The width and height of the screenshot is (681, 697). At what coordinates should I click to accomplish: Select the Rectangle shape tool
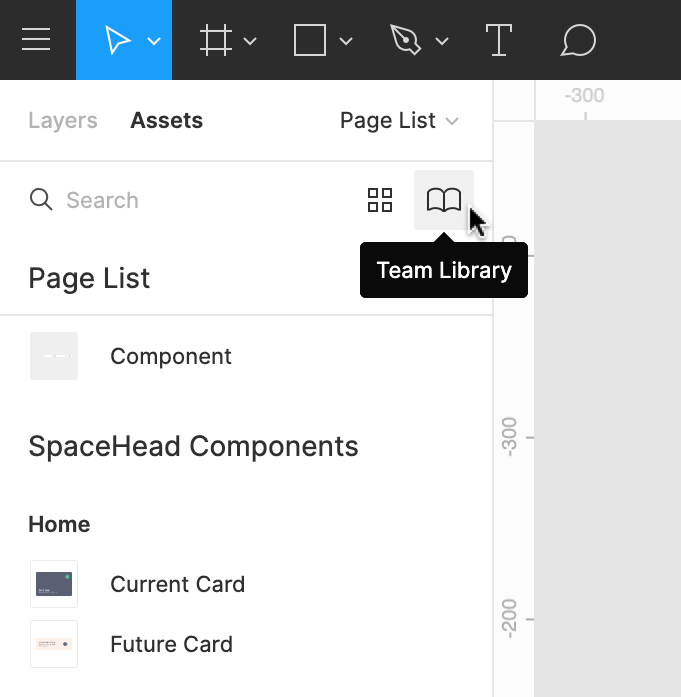click(310, 40)
